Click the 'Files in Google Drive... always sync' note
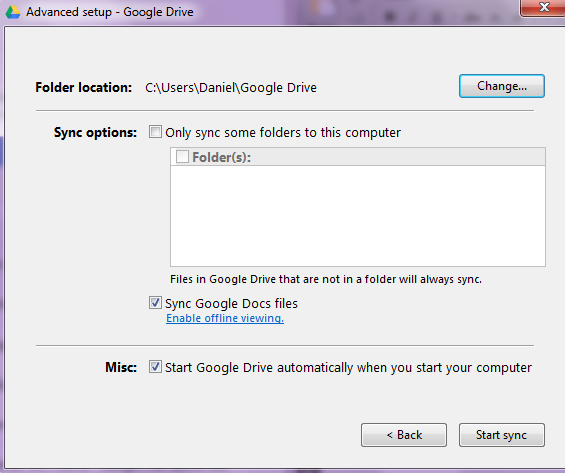Image resolution: width=565 pixels, height=473 pixels. click(326, 279)
